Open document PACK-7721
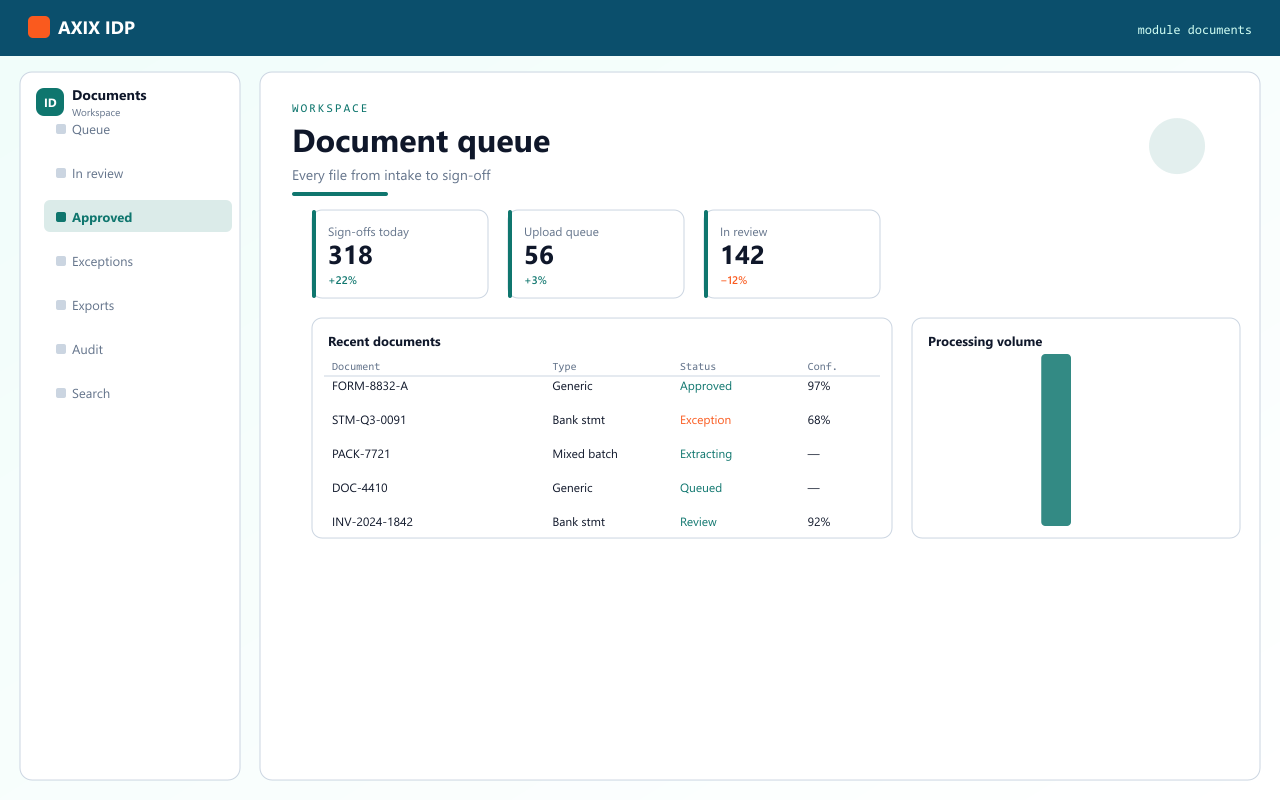1280x800 pixels. click(361, 454)
